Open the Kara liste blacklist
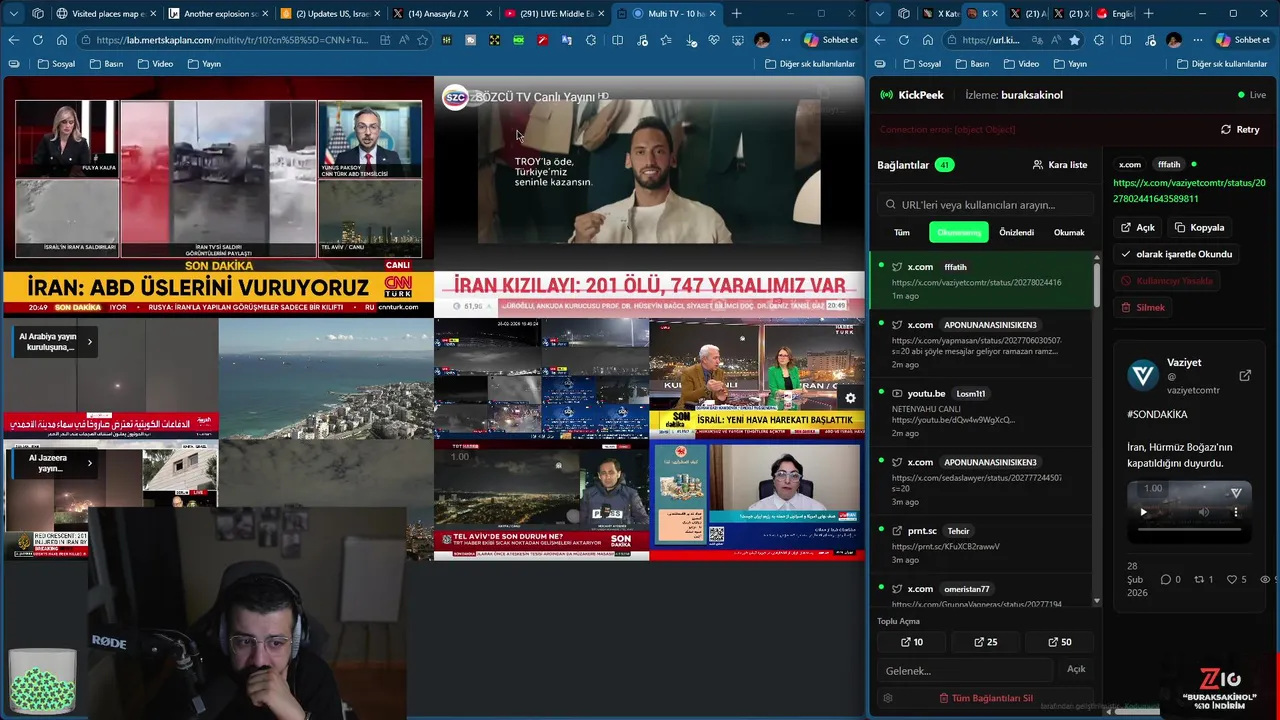The image size is (1280, 720). click(1060, 165)
